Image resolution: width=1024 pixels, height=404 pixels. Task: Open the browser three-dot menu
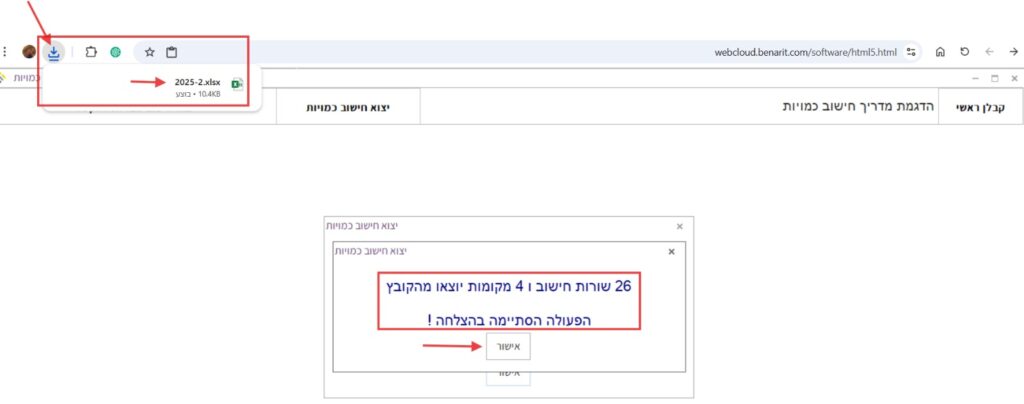pos(7,52)
